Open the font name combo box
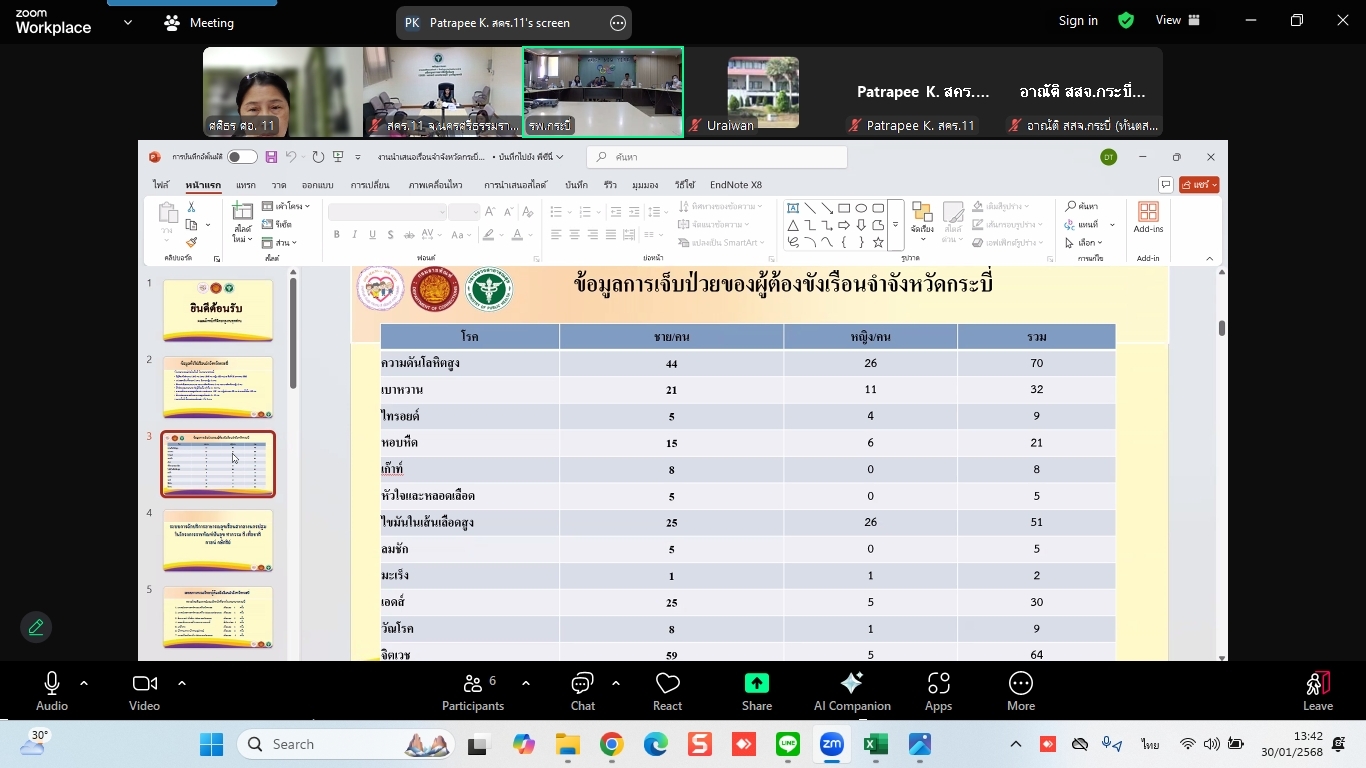 tap(387, 212)
